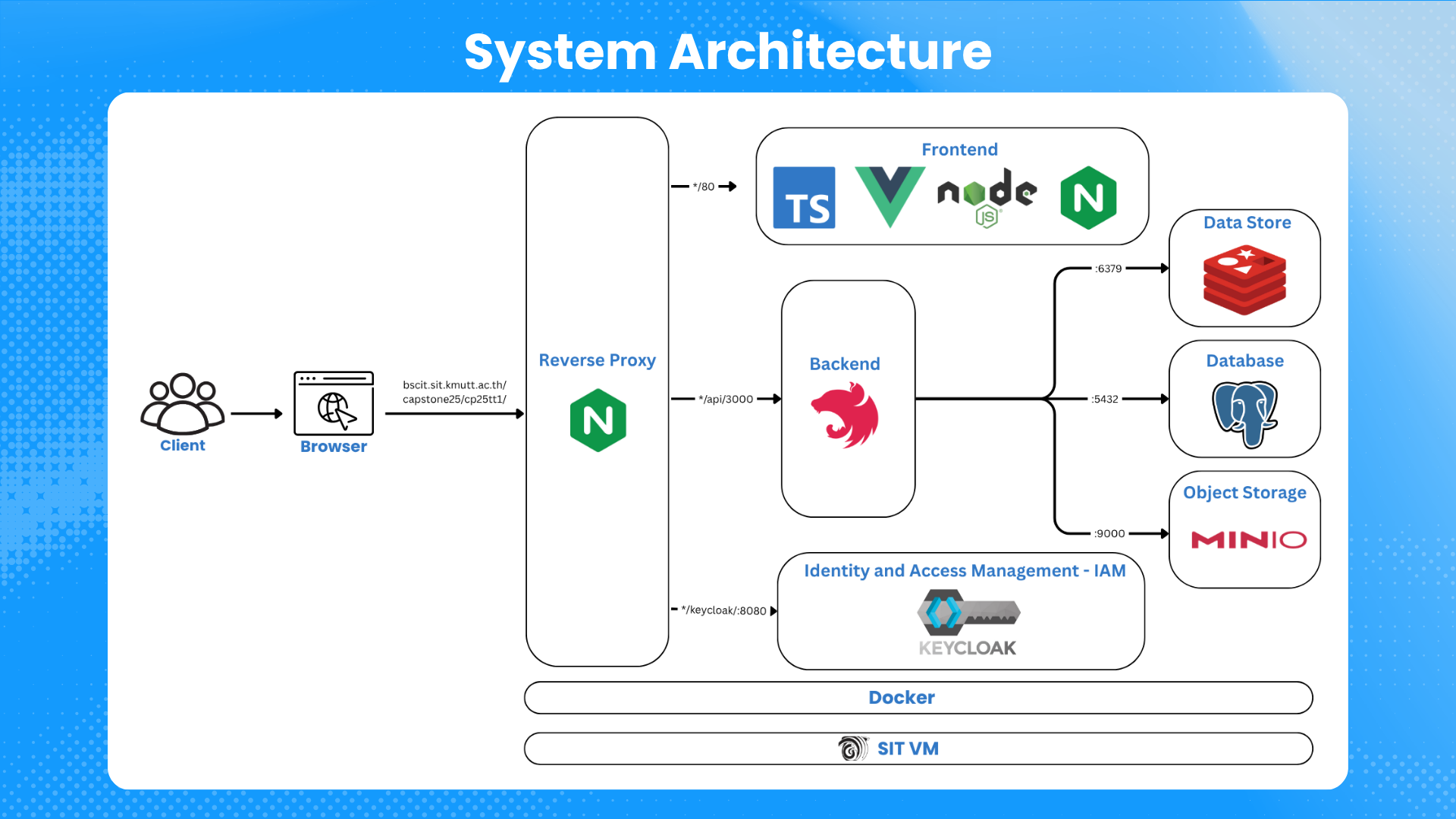The image size is (1456, 819).
Task: Click the PostgreSQL elephant icon
Action: pos(1244,414)
